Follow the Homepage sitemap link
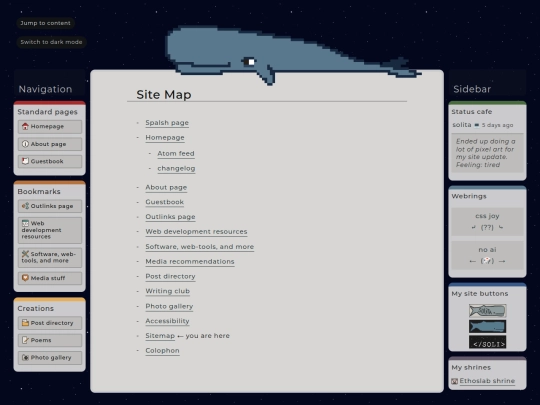540x405 pixels. point(165,137)
